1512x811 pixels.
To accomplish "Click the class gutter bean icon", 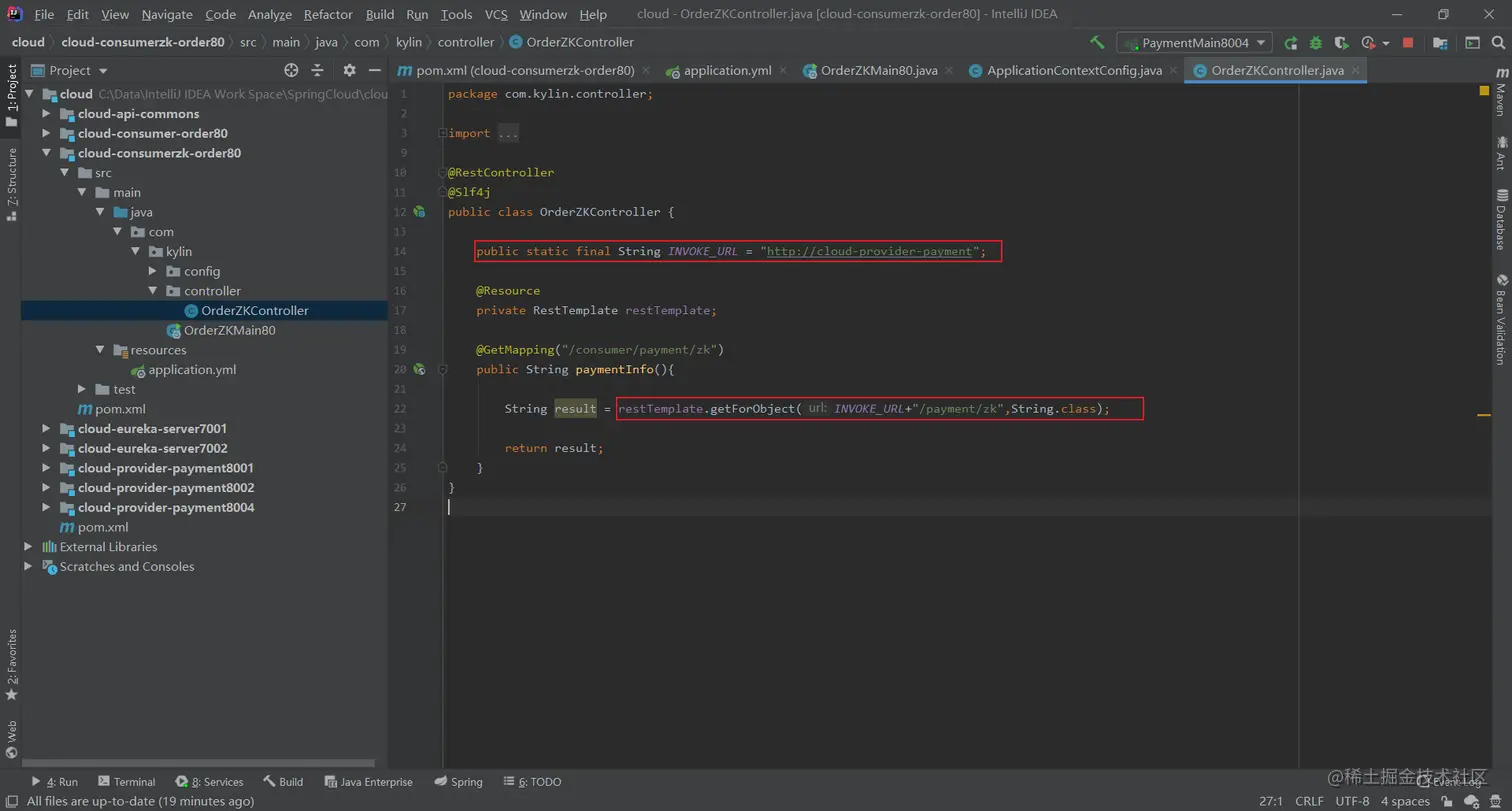I will coord(419,212).
